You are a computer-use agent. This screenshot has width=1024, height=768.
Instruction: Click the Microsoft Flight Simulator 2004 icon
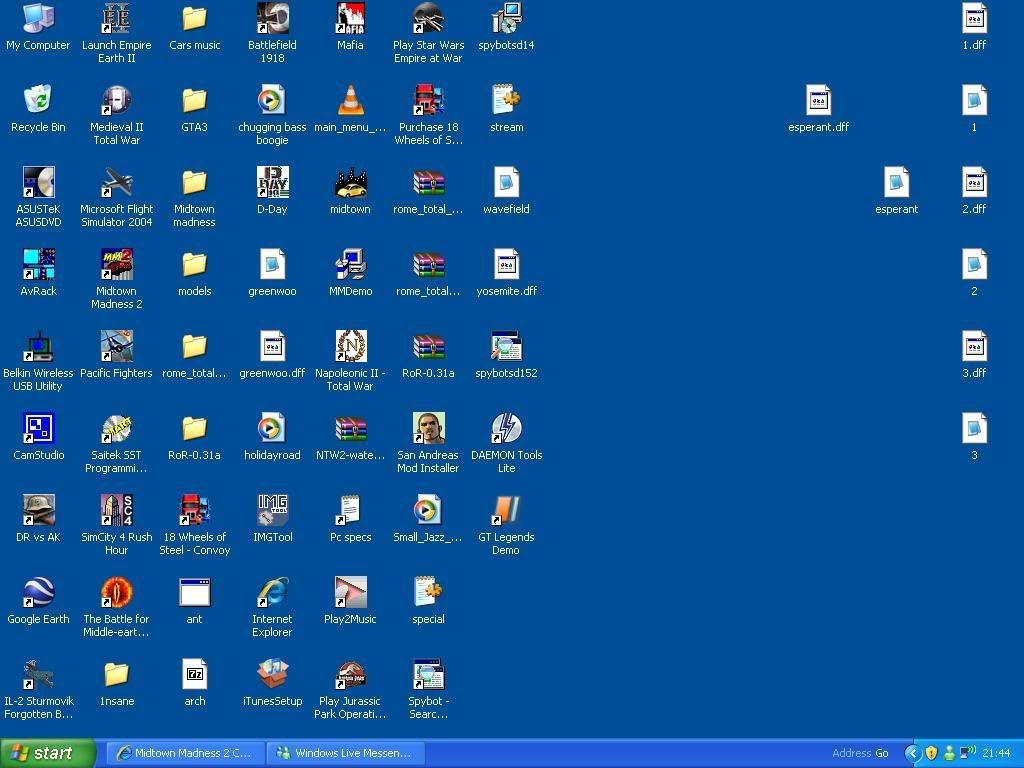(x=117, y=183)
